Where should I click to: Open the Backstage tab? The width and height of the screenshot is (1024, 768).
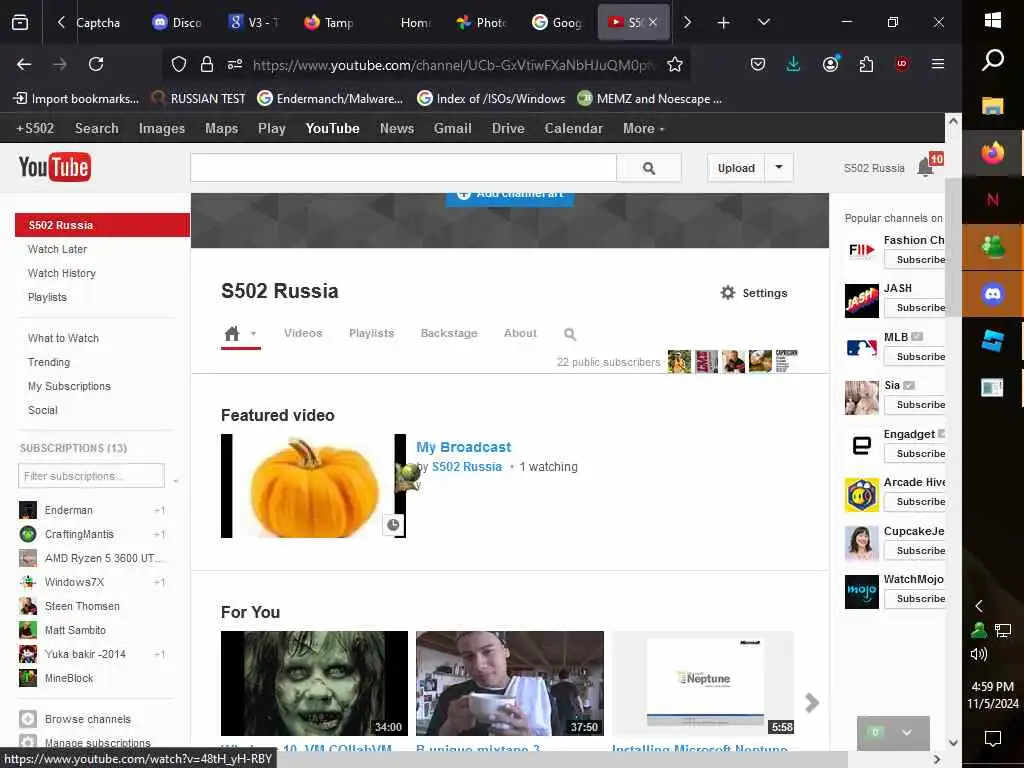449,333
